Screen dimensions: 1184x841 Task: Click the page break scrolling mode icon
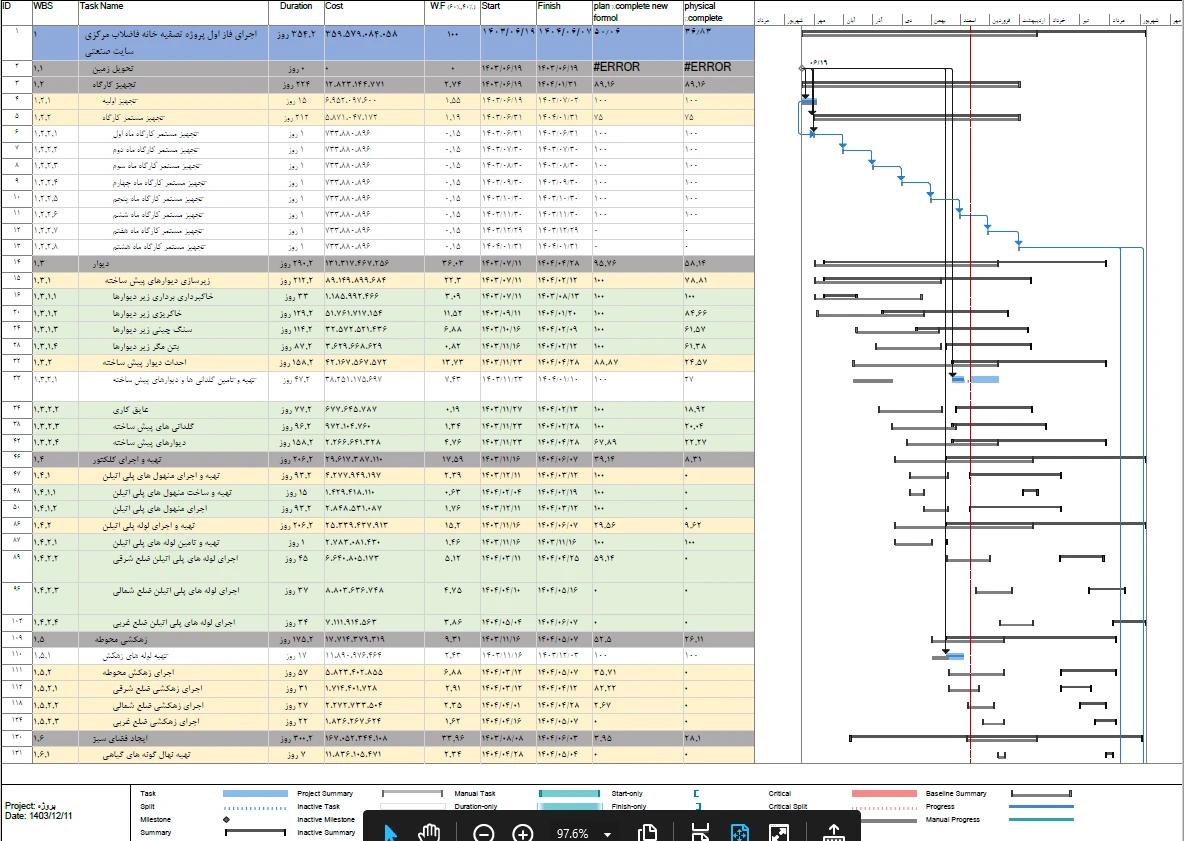[700, 834]
